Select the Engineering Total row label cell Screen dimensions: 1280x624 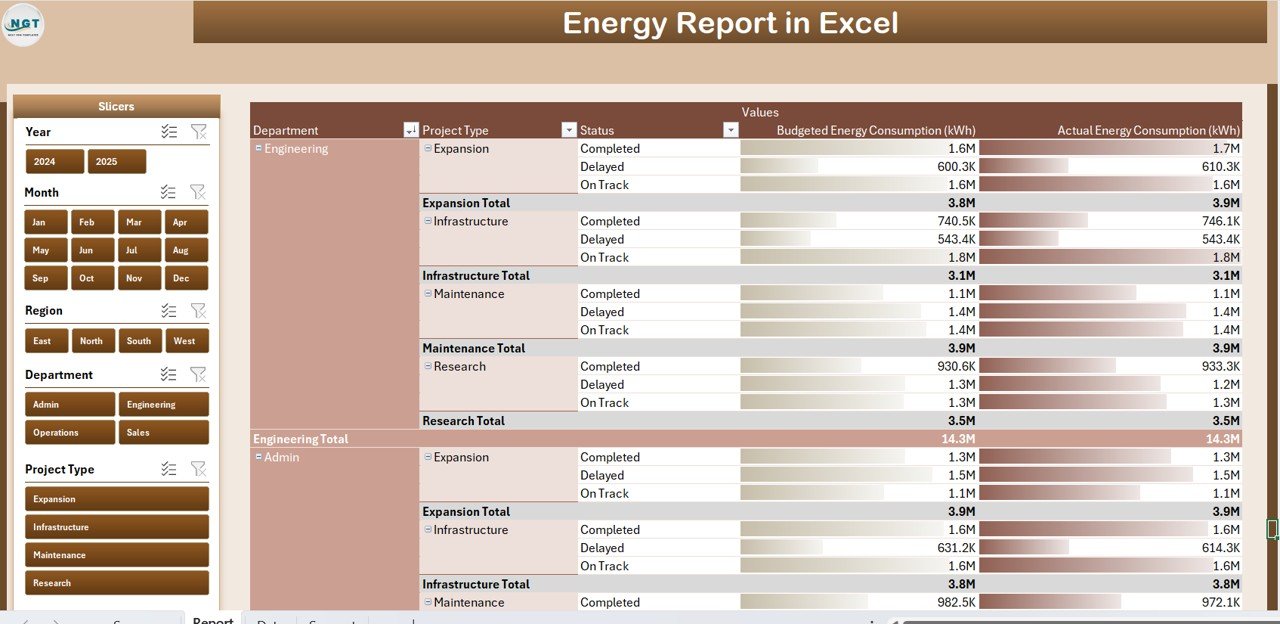[x=300, y=439]
